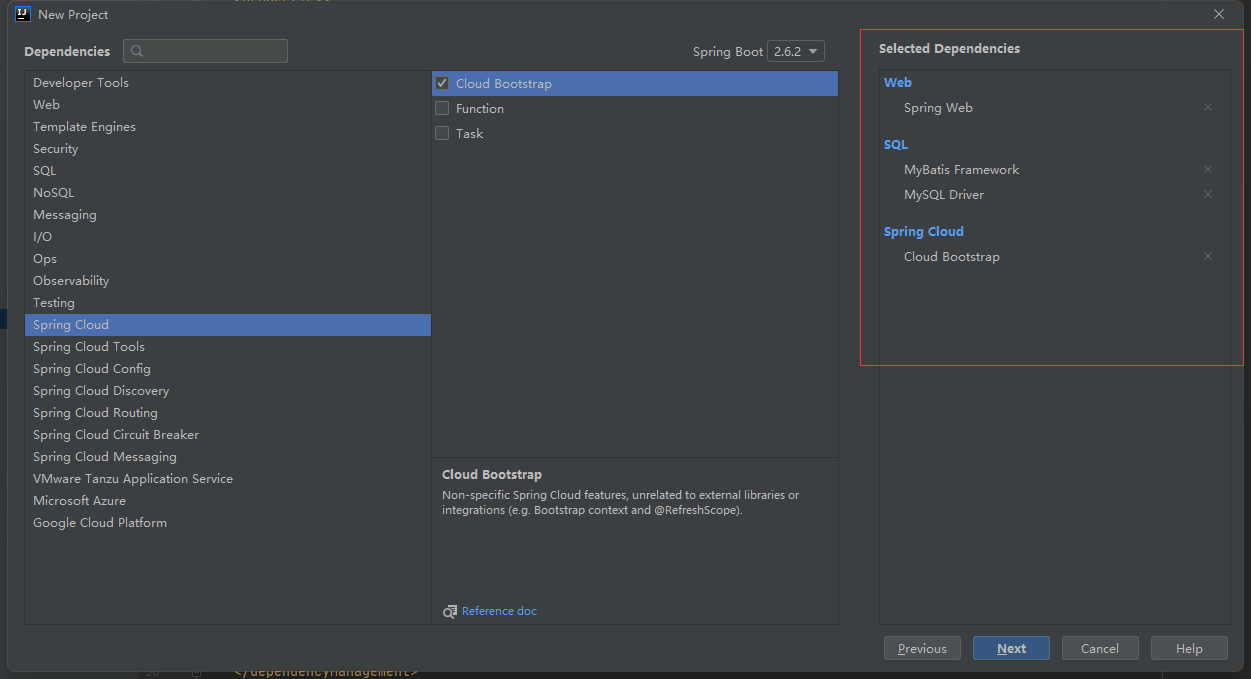Screen dimensions: 1251x679
Task: Enable the Task dependency checkbox
Action: (442, 133)
